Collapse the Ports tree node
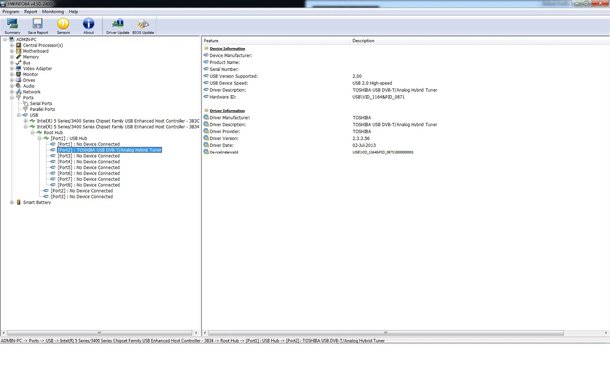This screenshot has width=610, height=384. click(12, 98)
